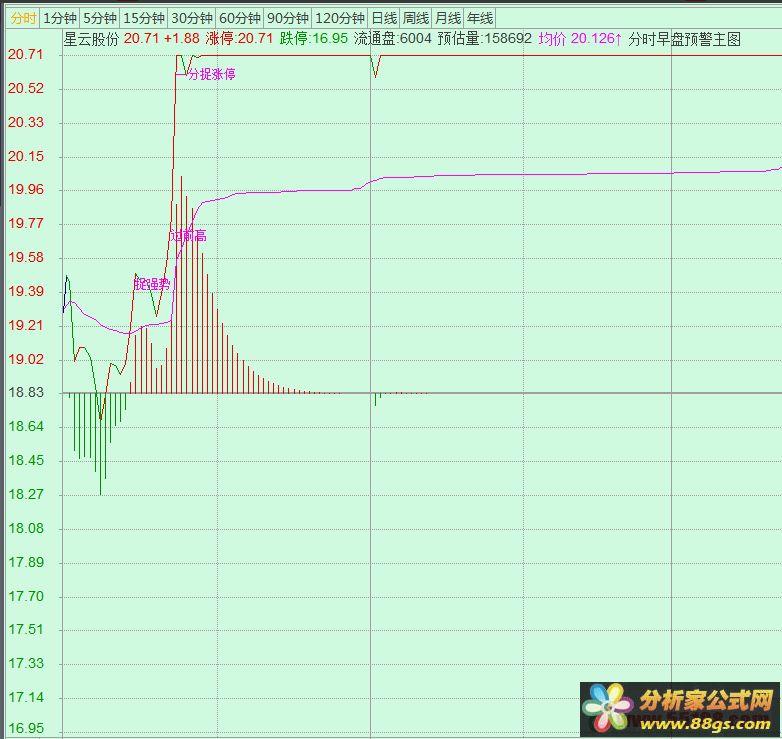Switch to the 15分钟 tab
782x739 pixels.
[x=144, y=18]
